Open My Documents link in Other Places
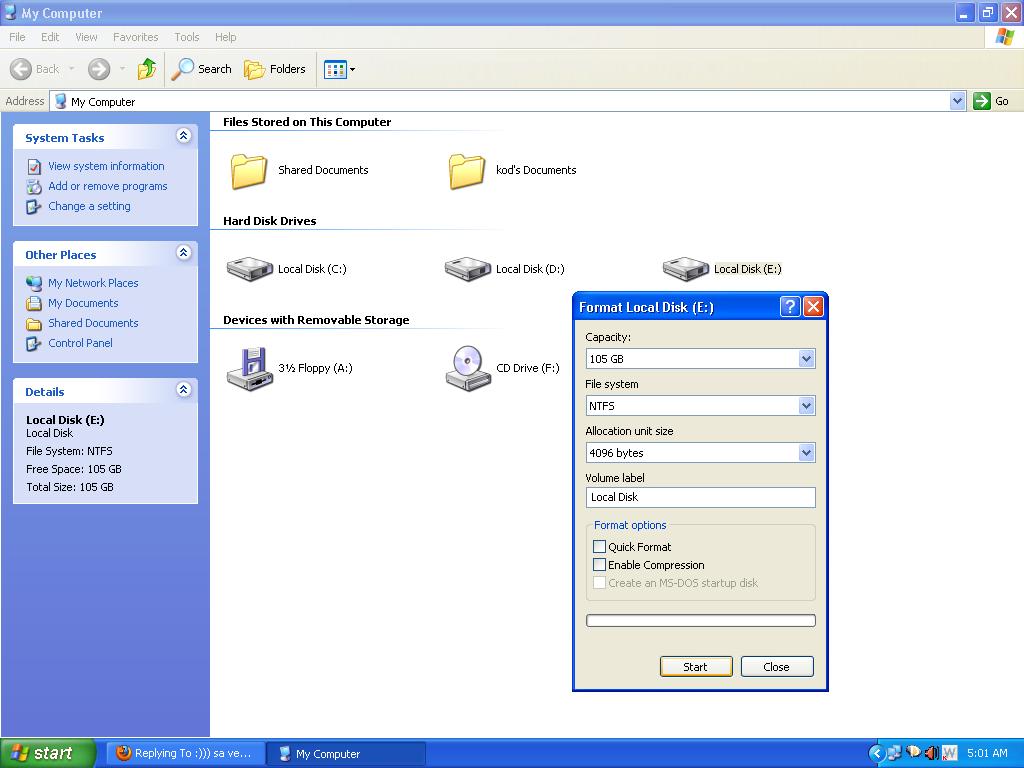The width and height of the screenshot is (1024, 768). click(x=83, y=303)
